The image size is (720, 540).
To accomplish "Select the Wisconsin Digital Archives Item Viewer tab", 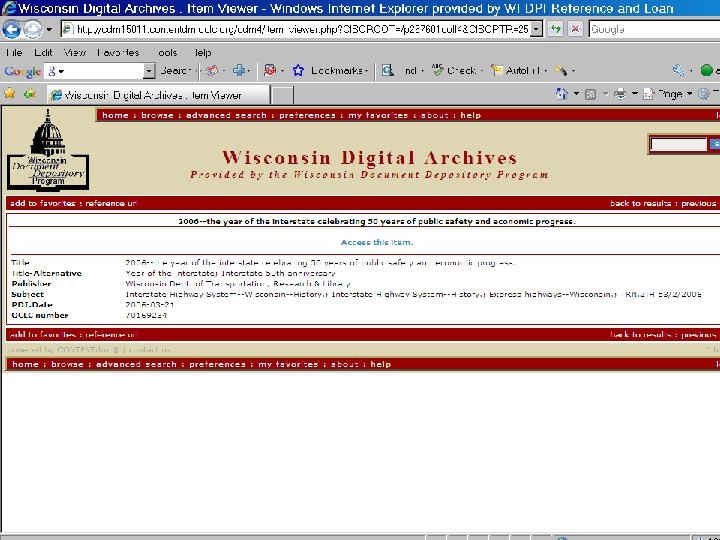I will [158, 95].
